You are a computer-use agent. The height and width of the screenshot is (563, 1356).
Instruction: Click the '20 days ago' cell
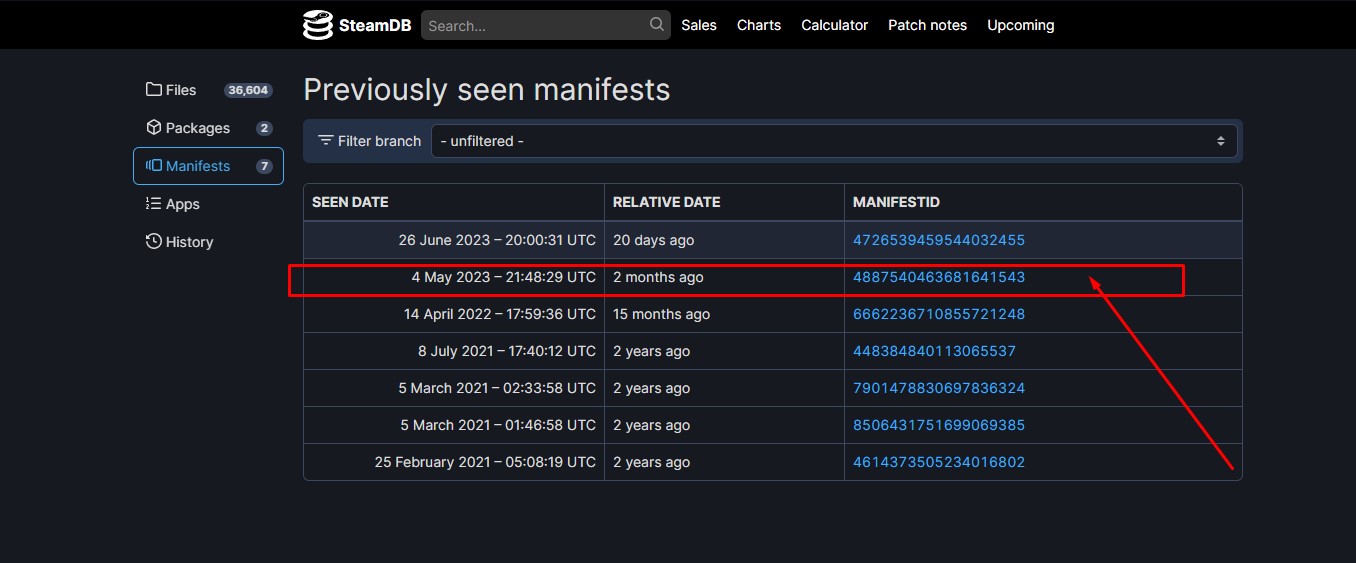pyautogui.click(x=724, y=240)
